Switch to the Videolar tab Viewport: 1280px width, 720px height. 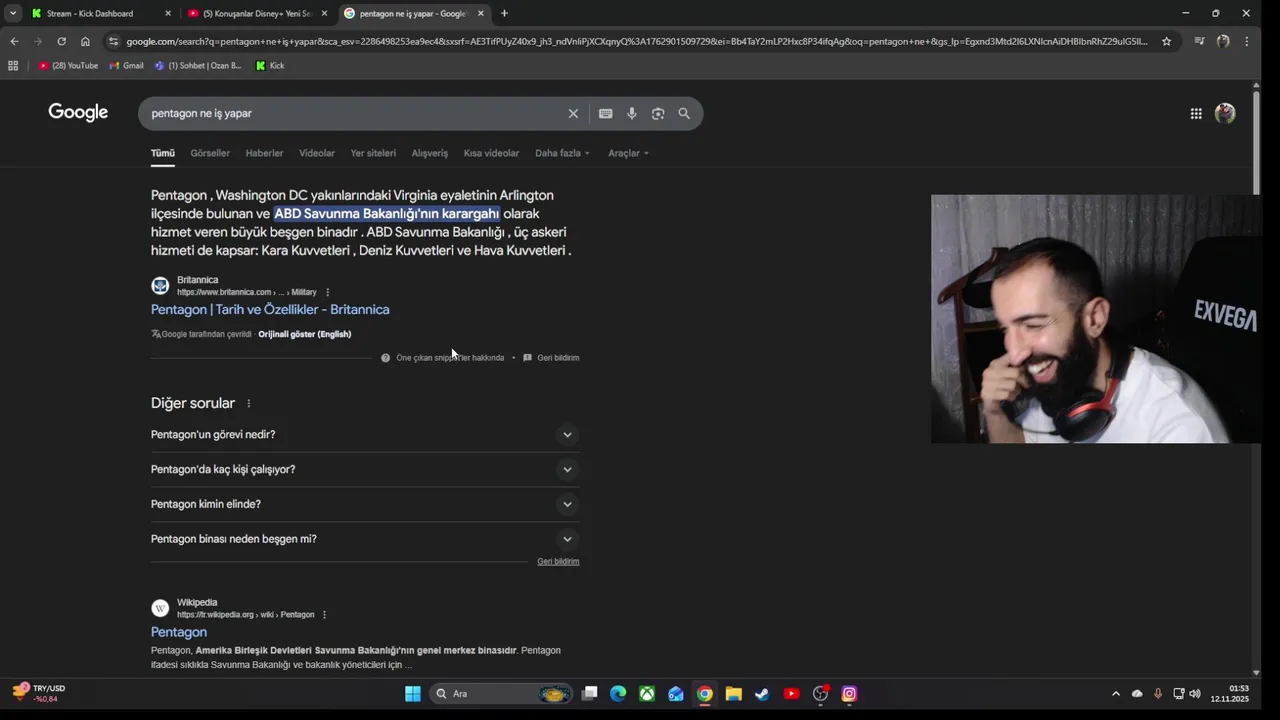[317, 153]
